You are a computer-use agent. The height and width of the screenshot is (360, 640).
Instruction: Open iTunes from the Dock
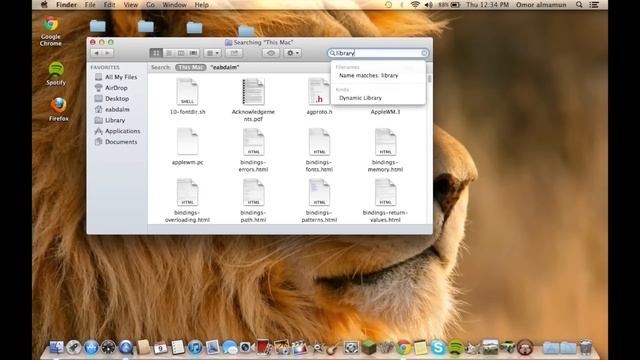coord(195,347)
